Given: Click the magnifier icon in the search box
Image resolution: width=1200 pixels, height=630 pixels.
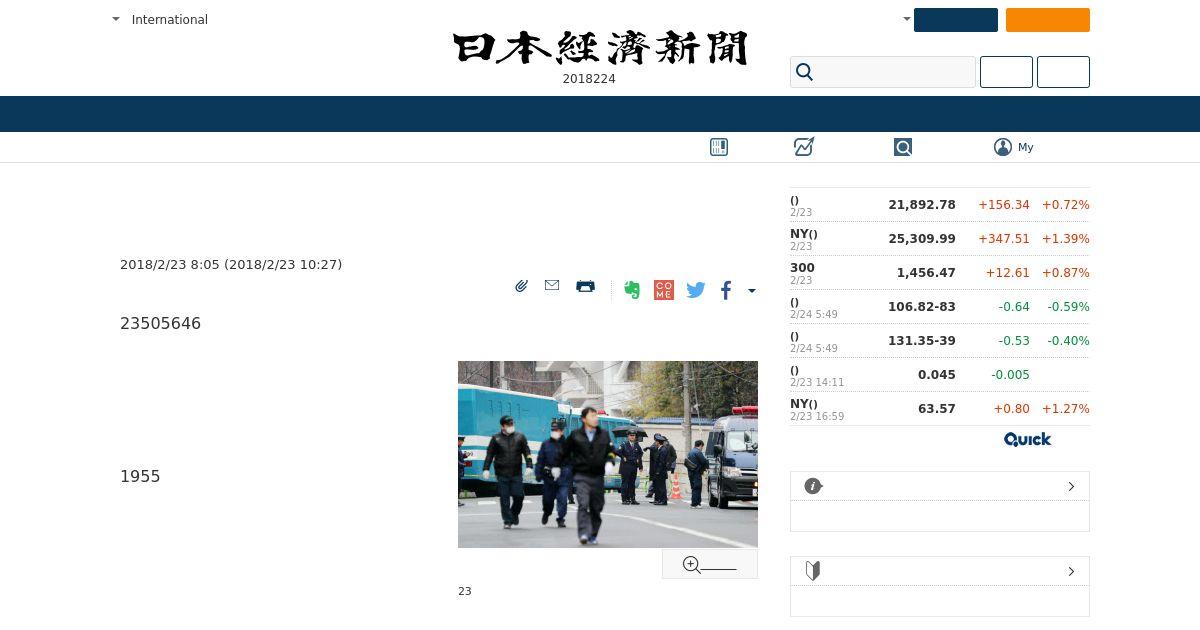Looking at the screenshot, I should [804, 72].
